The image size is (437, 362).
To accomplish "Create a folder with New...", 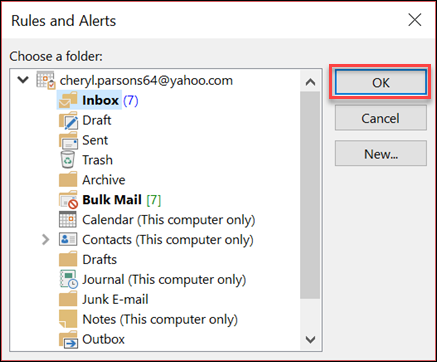I will 381,153.
